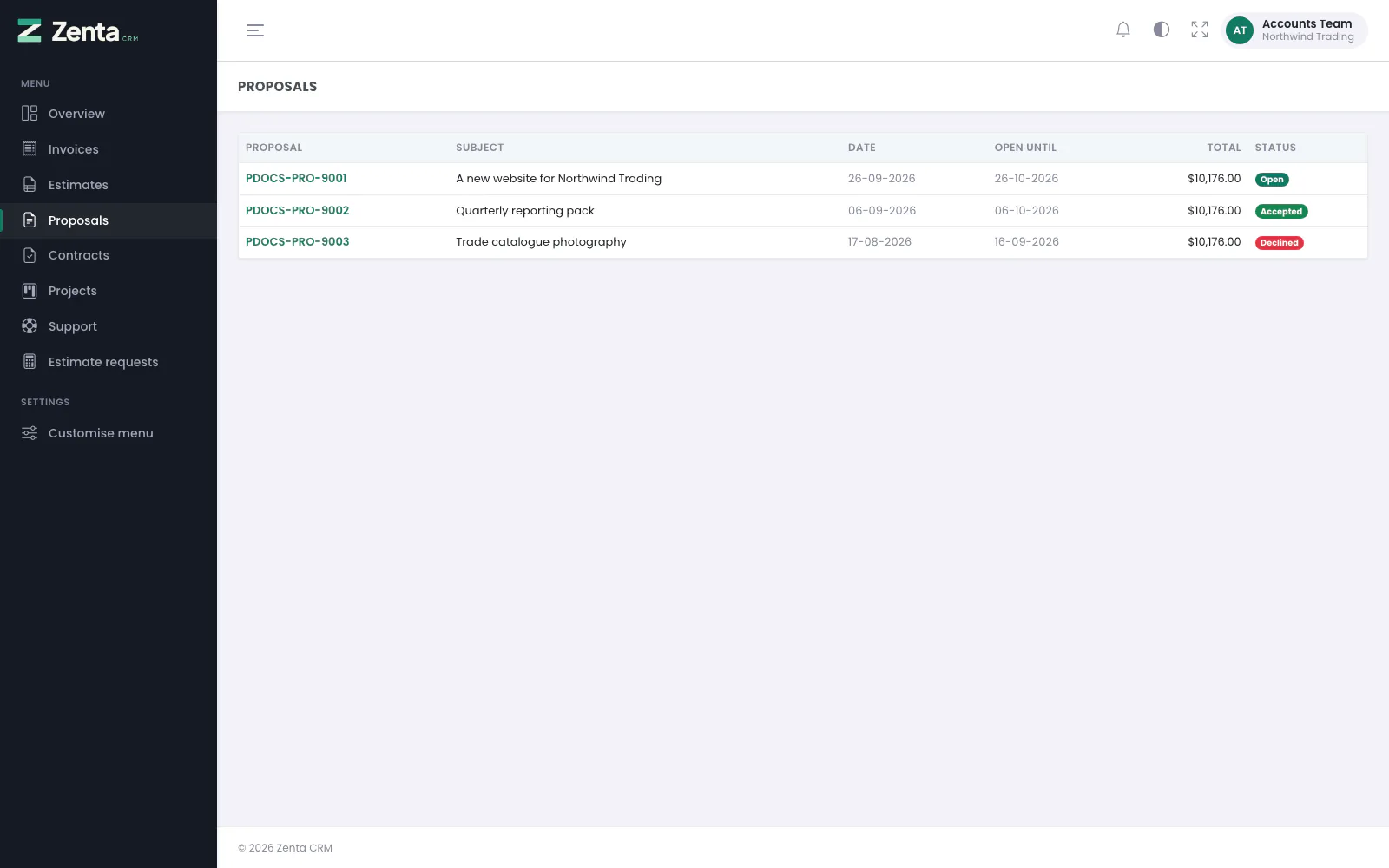
Task: Switch to fullscreen mode icon
Action: [x=1200, y=30]
